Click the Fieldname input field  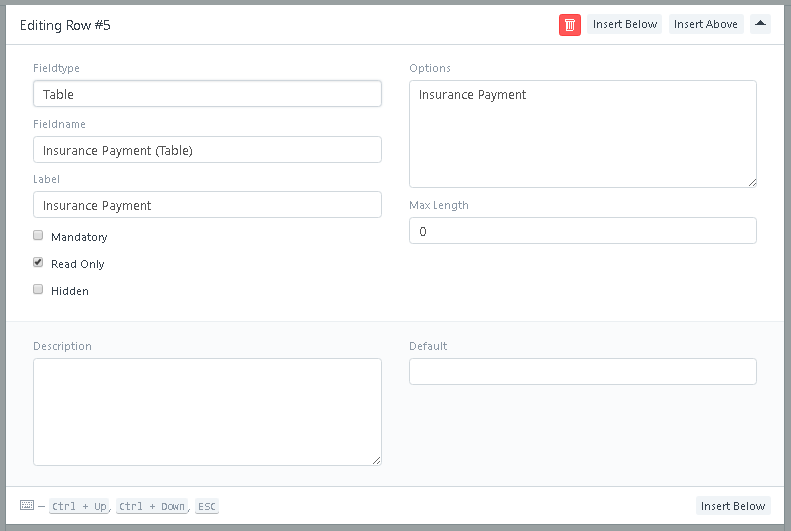point(207,150)
